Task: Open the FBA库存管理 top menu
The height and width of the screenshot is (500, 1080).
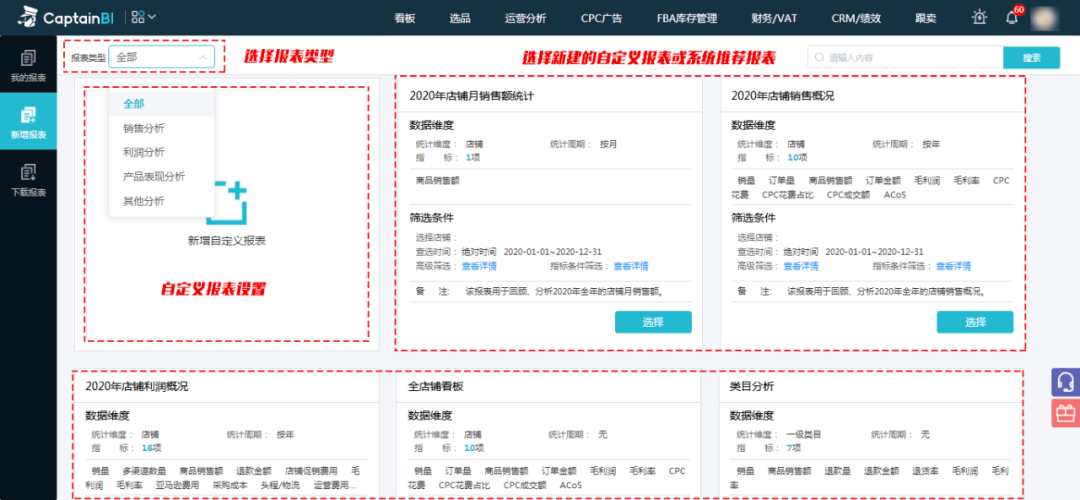Action: [687, 19]
